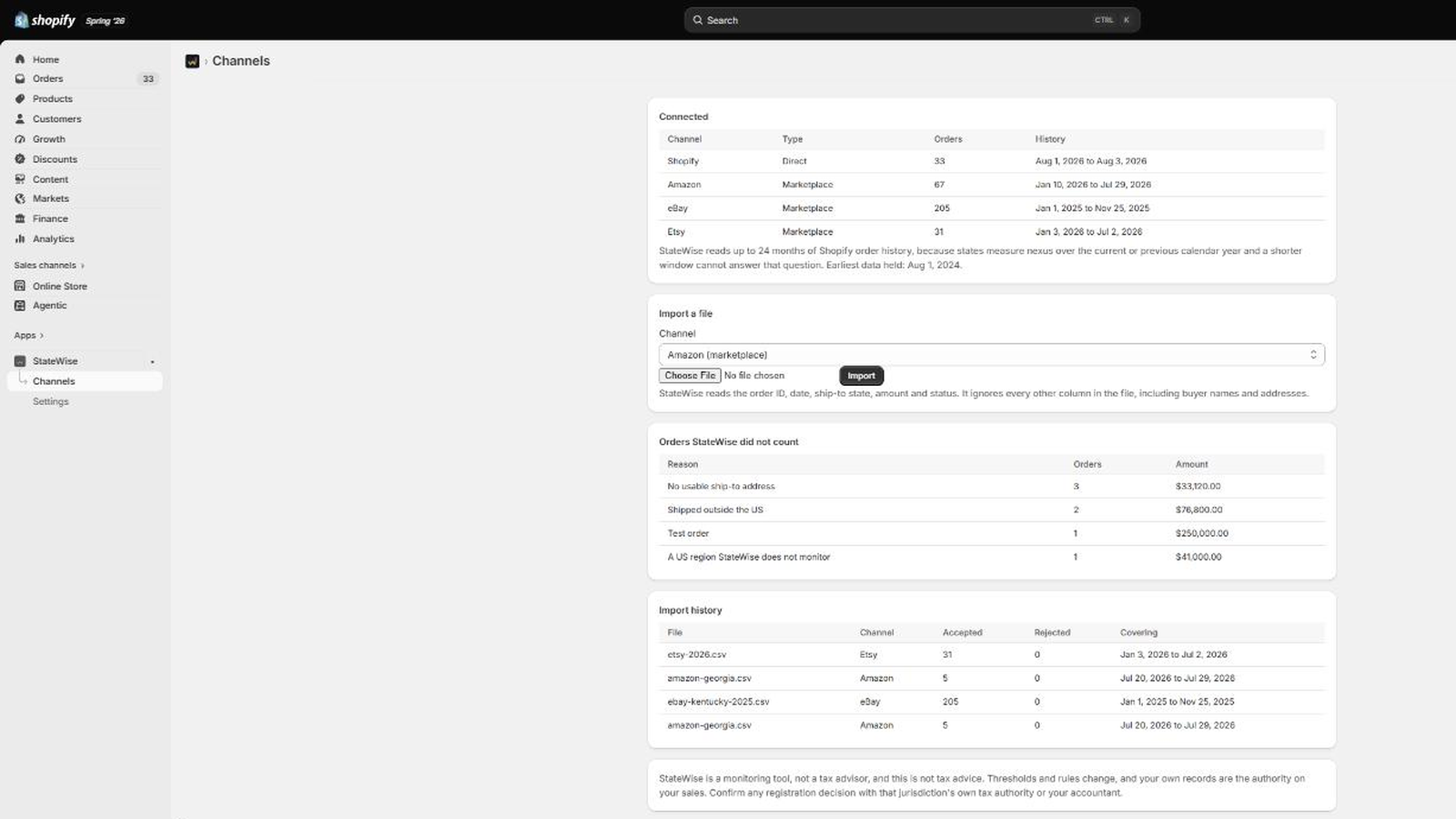Click the 'No file chosen' text
Screen dimensions: 1456x819
pos(754,376)
